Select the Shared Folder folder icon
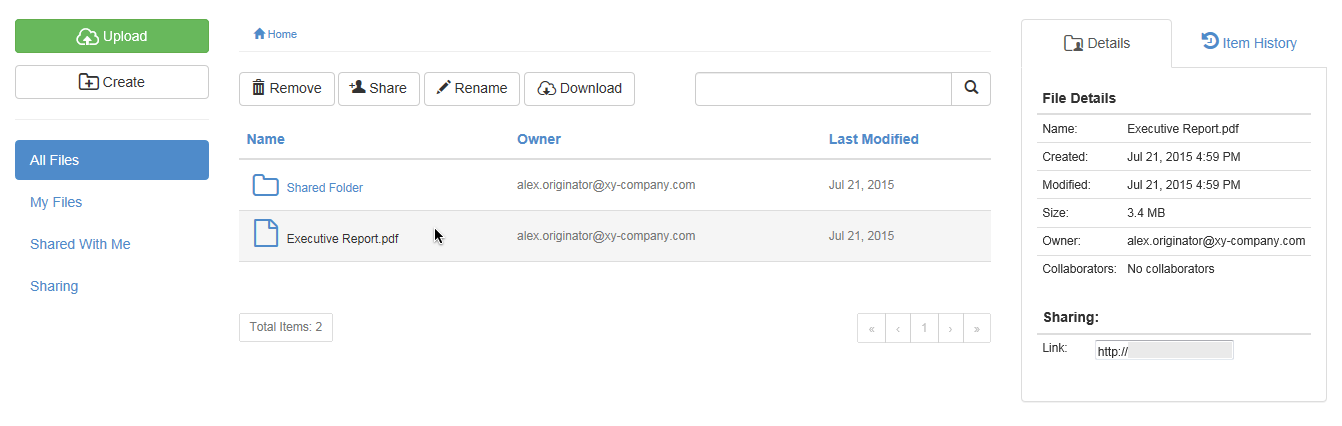The width and height of the screenshot is (1342, 426). point(265,186)
